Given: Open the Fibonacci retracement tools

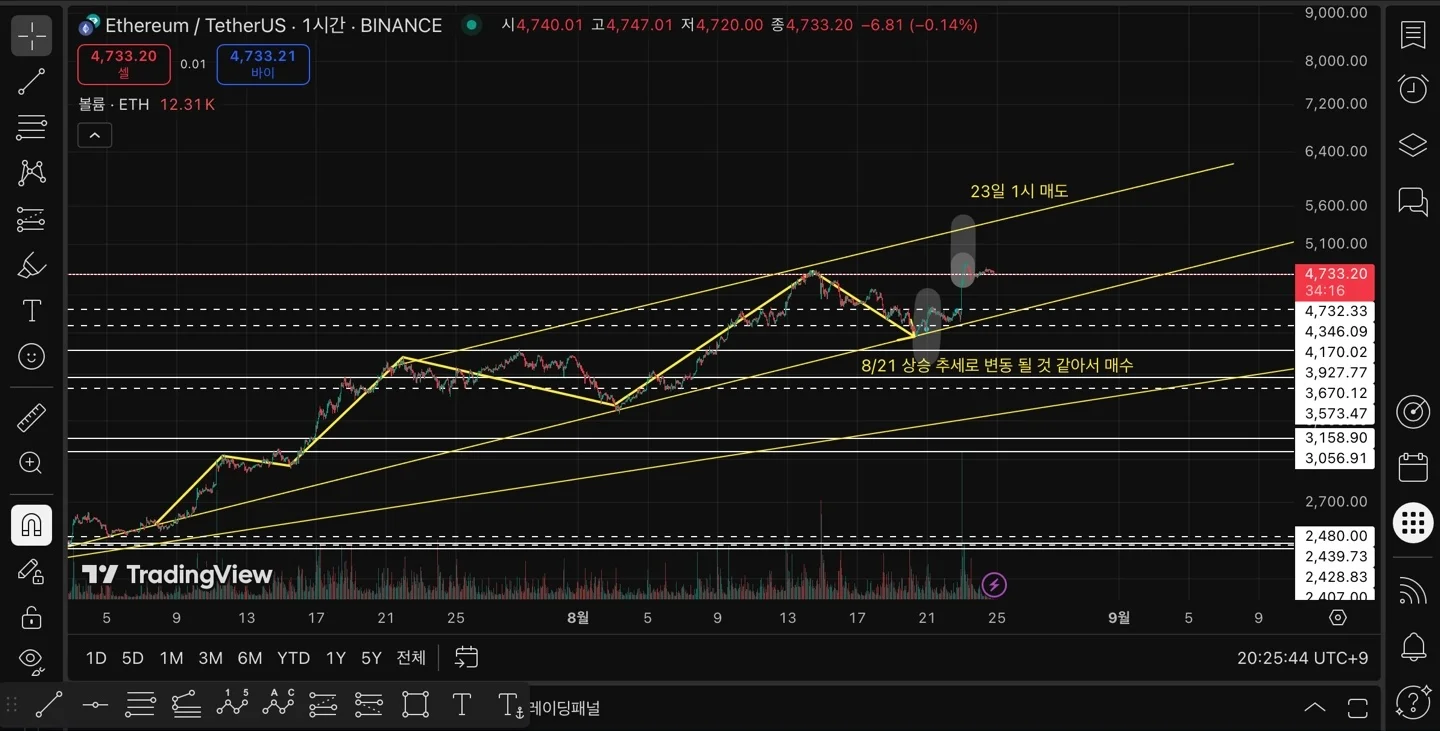Looking at the screenshot, I should point(32,127).
